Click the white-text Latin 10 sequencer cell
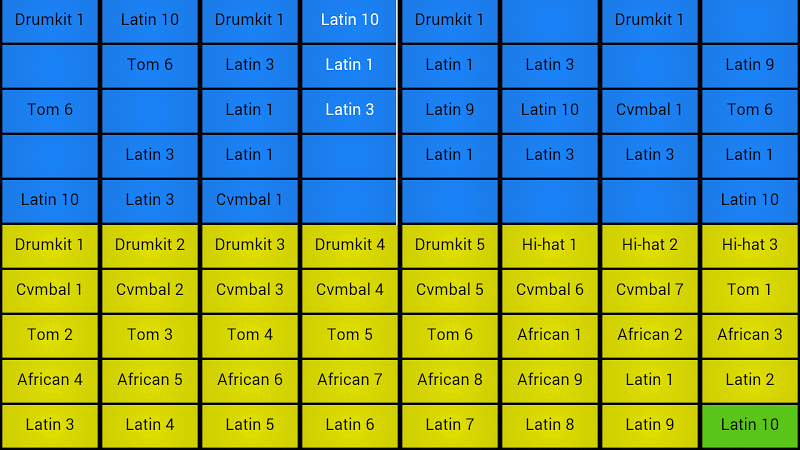Viewport: 800px width, 450px height. (x=349, y=20)
